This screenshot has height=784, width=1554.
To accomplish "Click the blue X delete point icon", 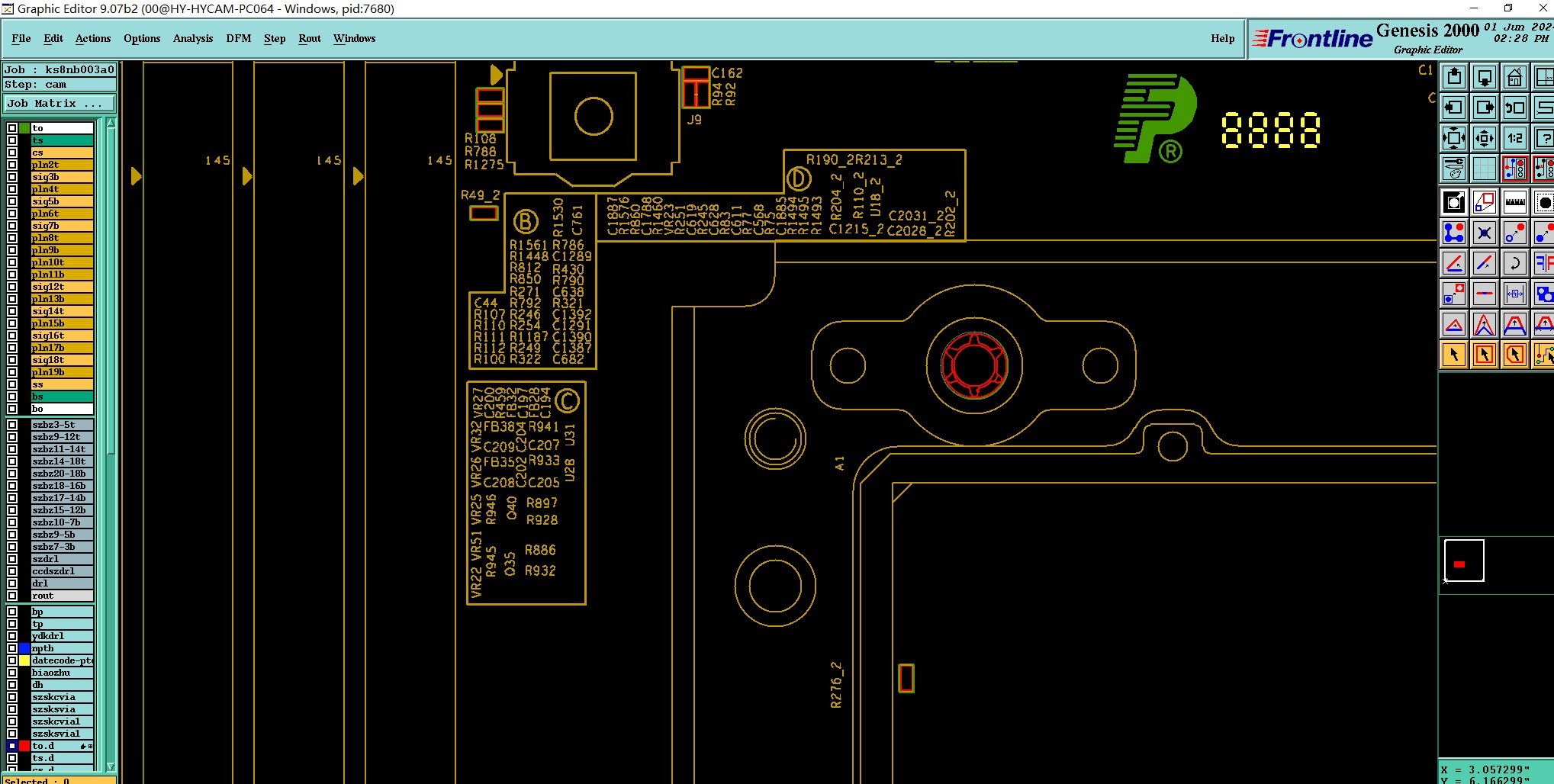I will point(1485,233).
